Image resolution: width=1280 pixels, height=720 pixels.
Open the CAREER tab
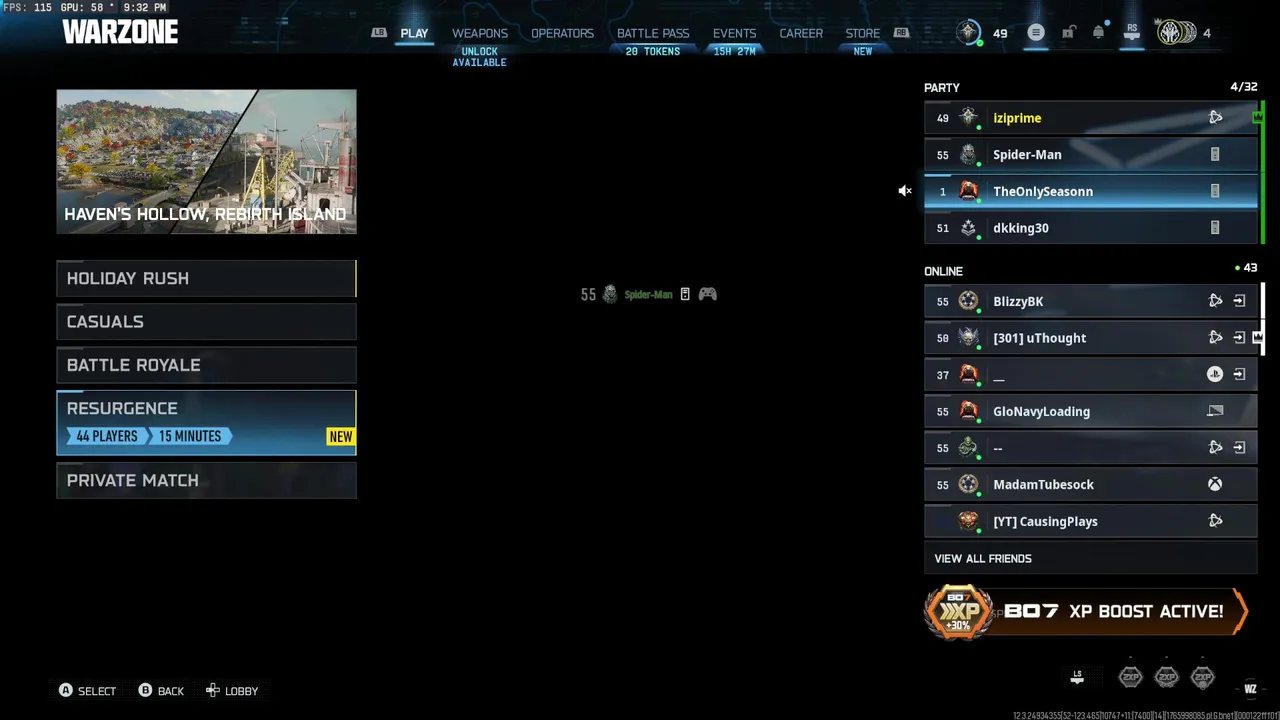[x=801, y=33]
